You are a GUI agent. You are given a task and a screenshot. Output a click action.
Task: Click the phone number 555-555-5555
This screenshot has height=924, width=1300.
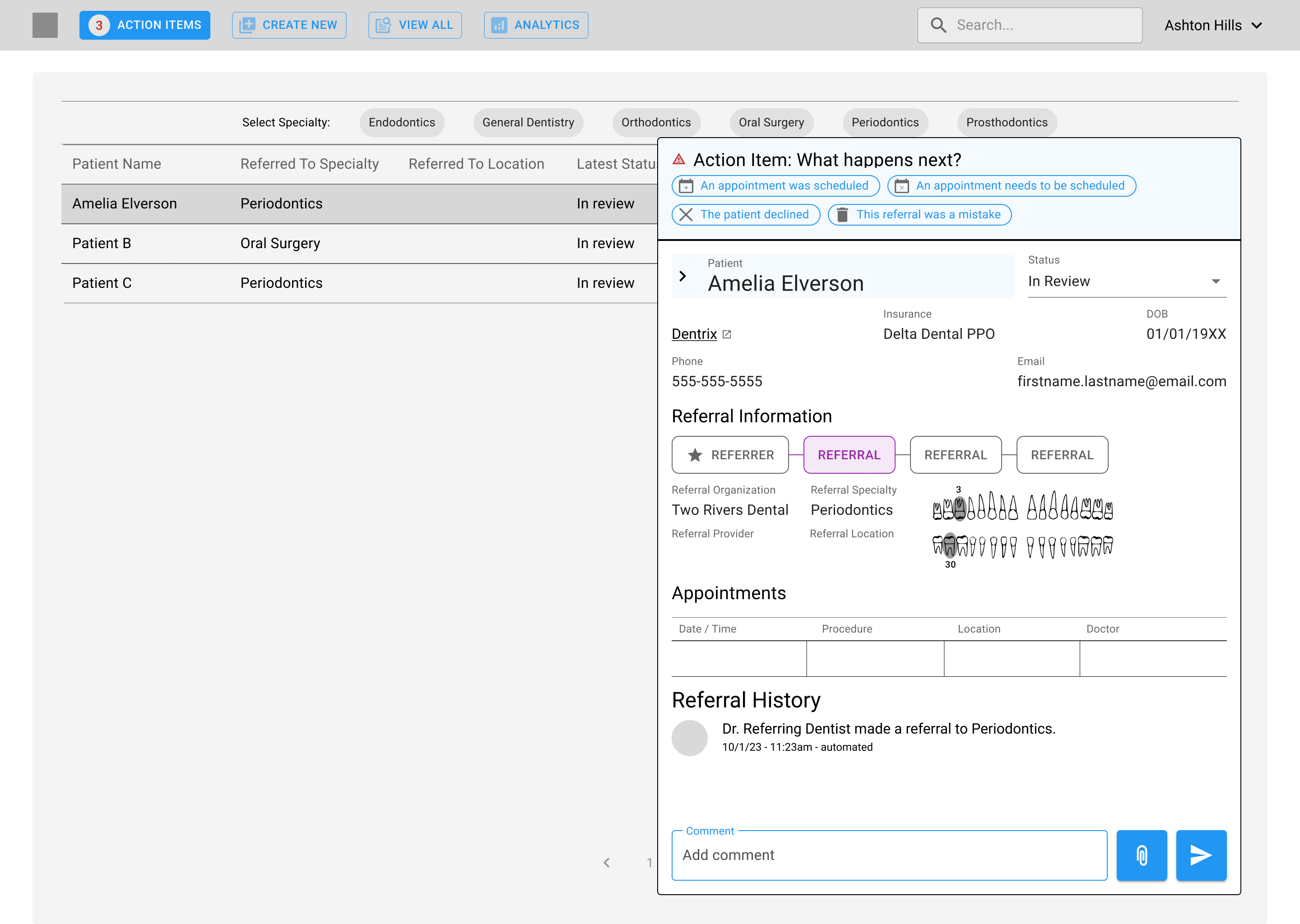tap(717, 381)
